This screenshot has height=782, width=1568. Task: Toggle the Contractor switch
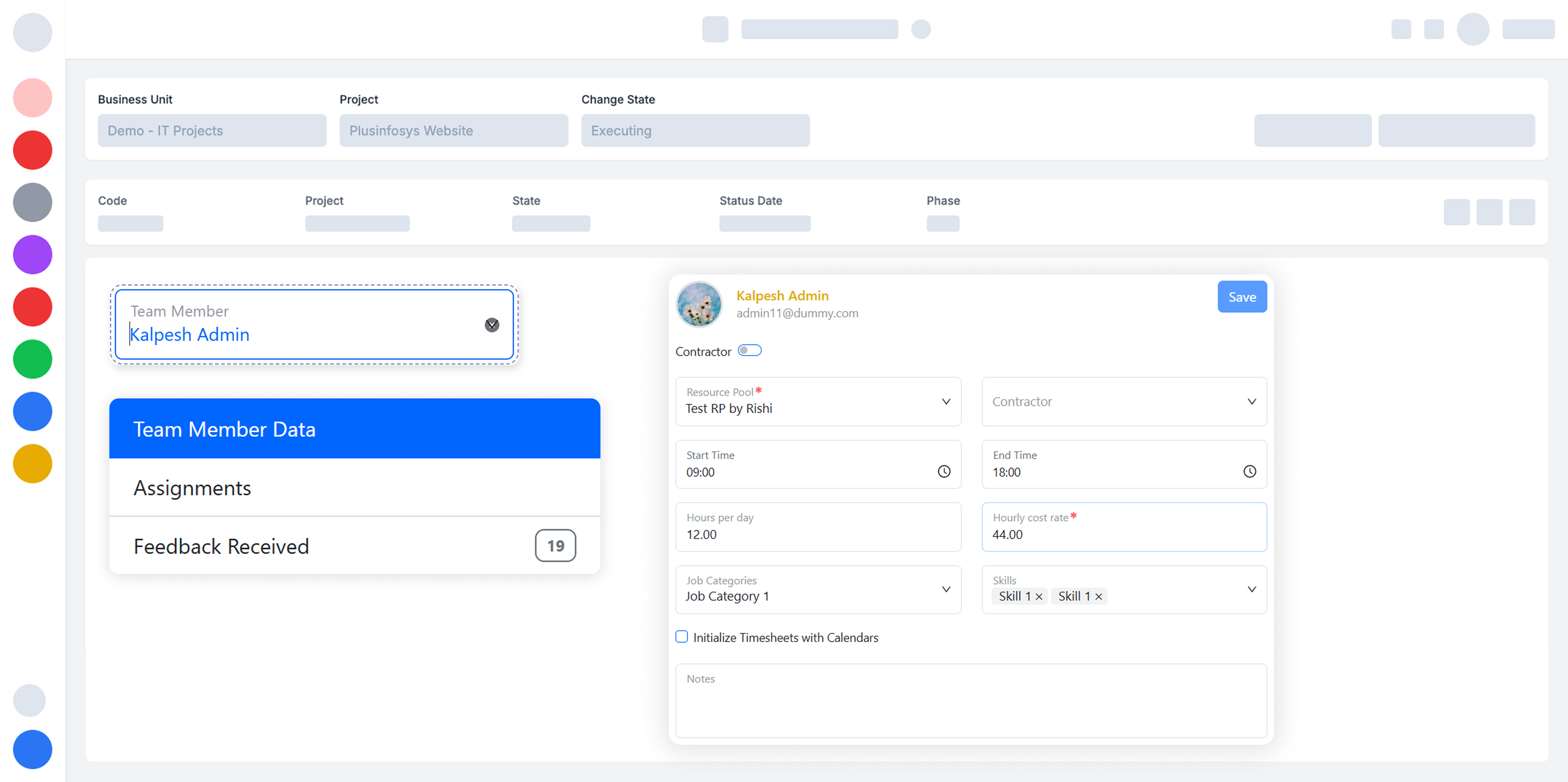pos(749,350)
